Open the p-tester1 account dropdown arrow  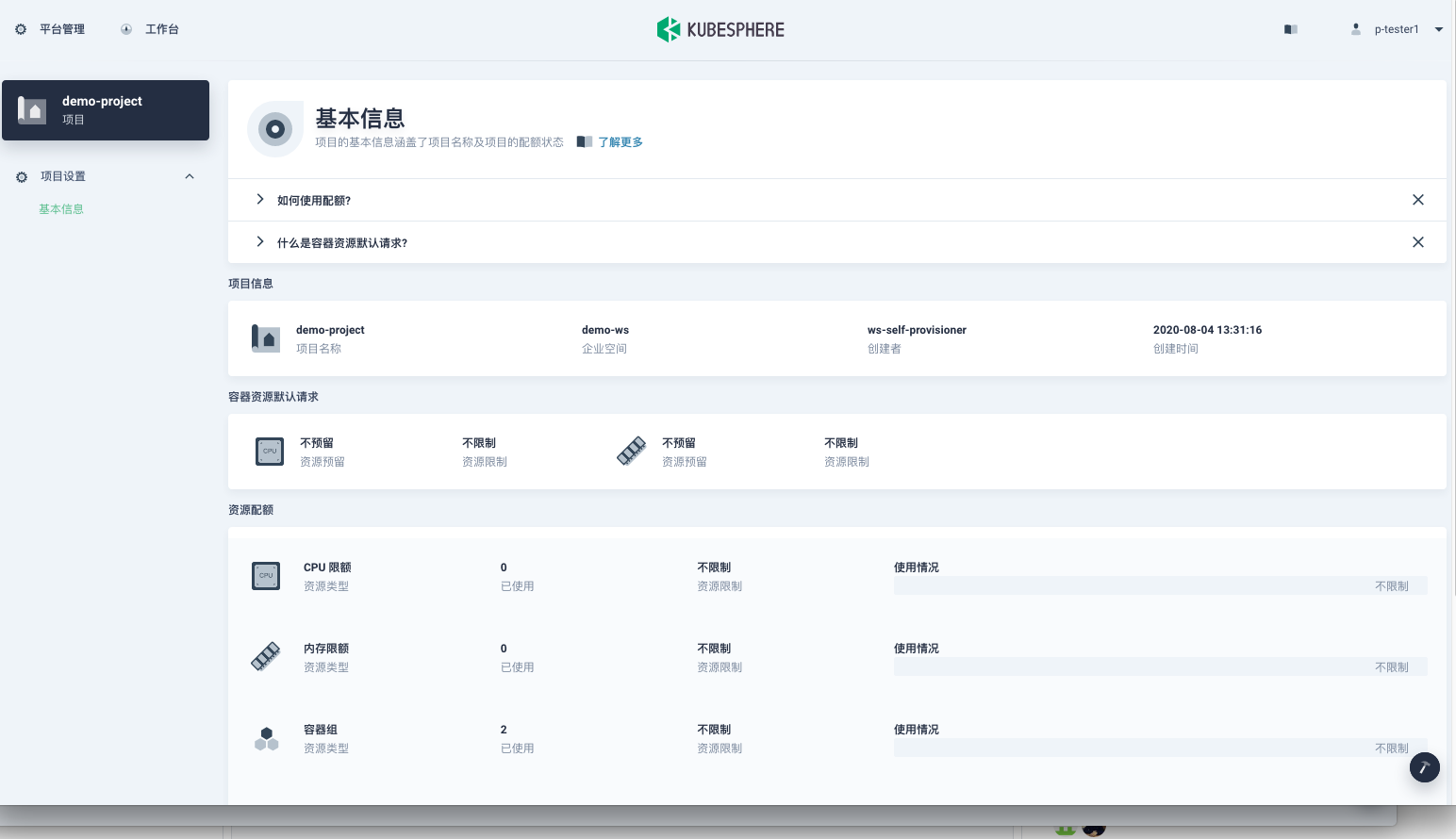pos(1439,29)
